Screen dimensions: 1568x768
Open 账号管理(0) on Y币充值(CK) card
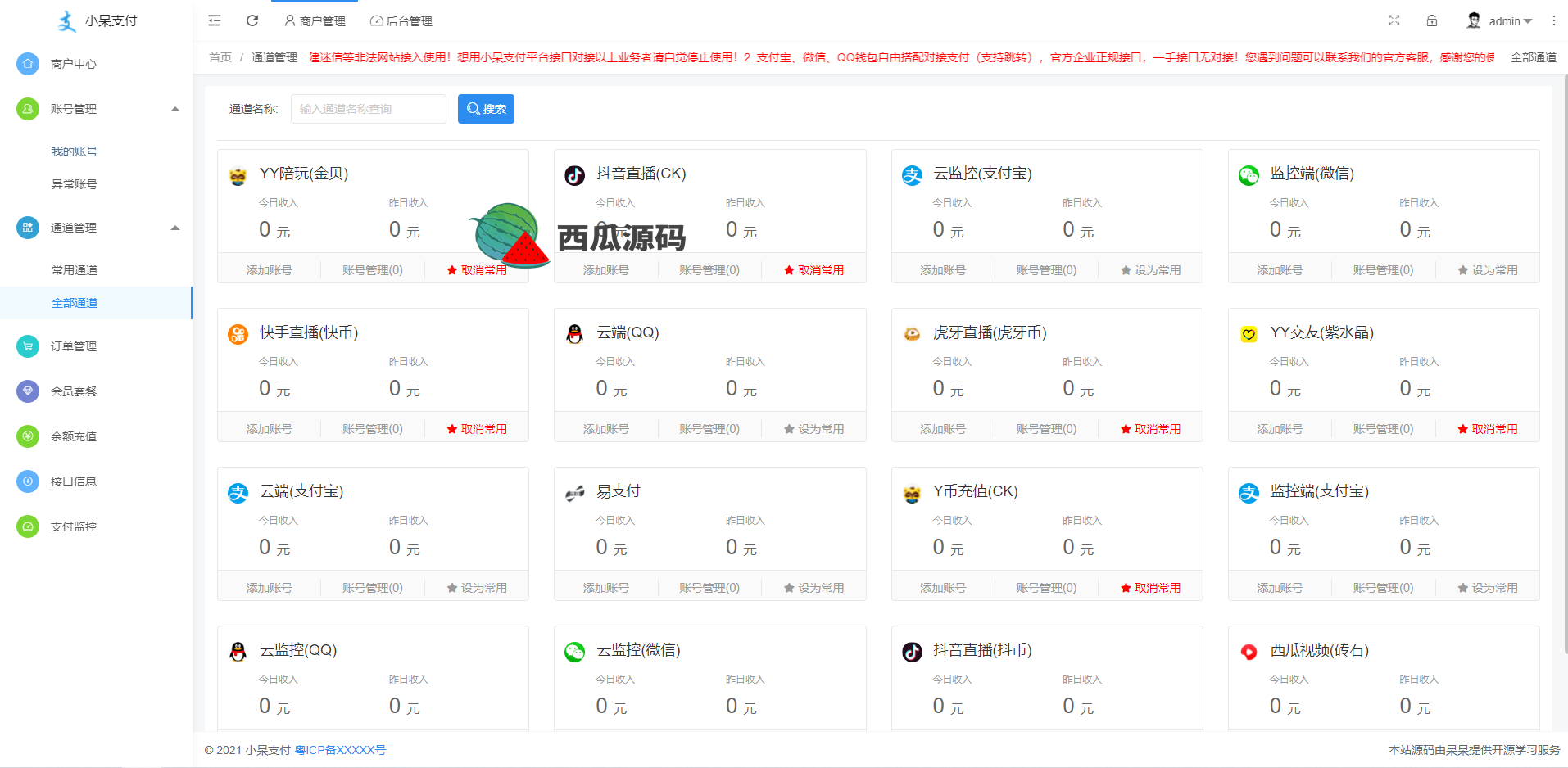(x=1046, y=588)
